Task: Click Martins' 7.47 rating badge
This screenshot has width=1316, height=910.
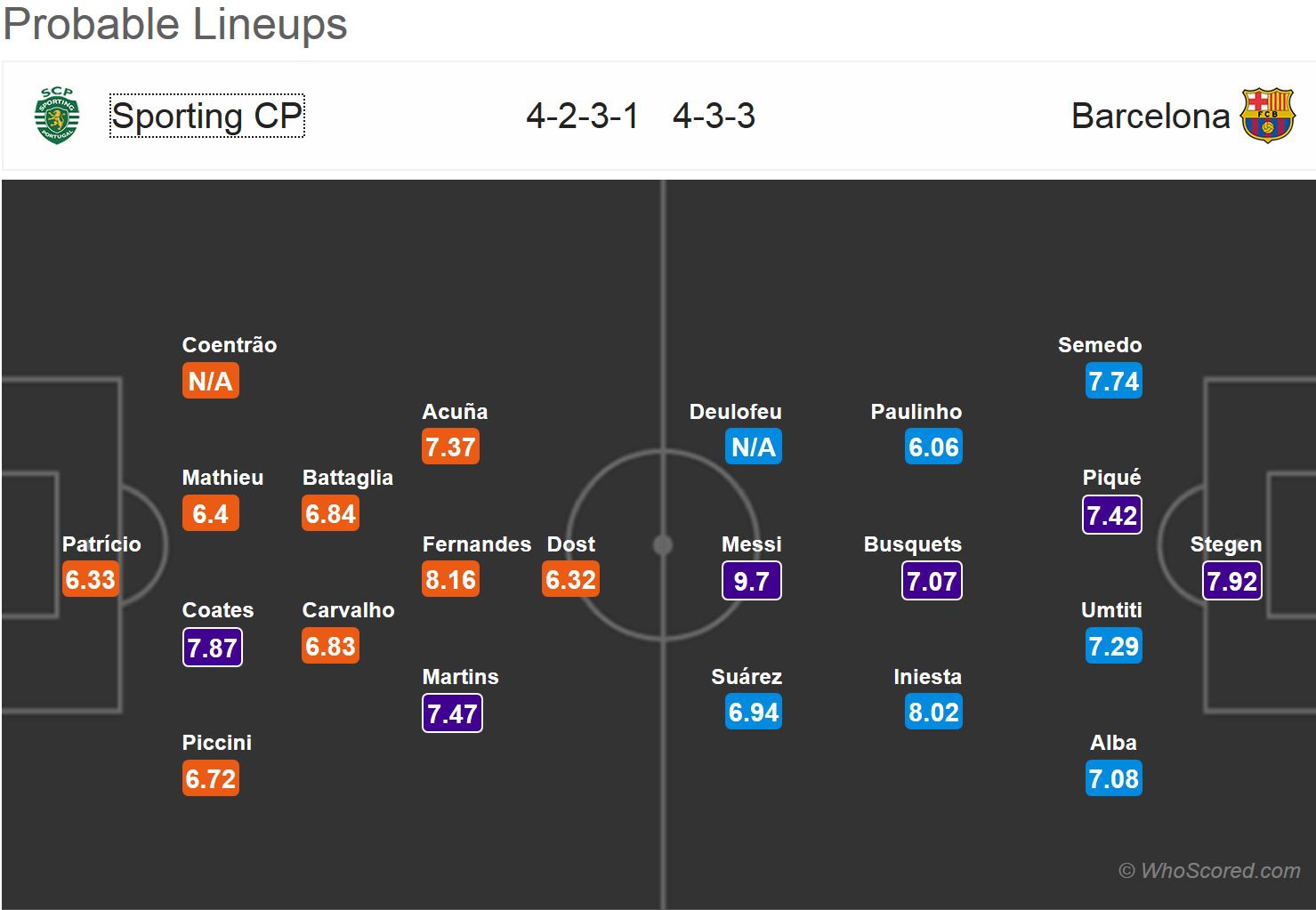Action: 452,713
